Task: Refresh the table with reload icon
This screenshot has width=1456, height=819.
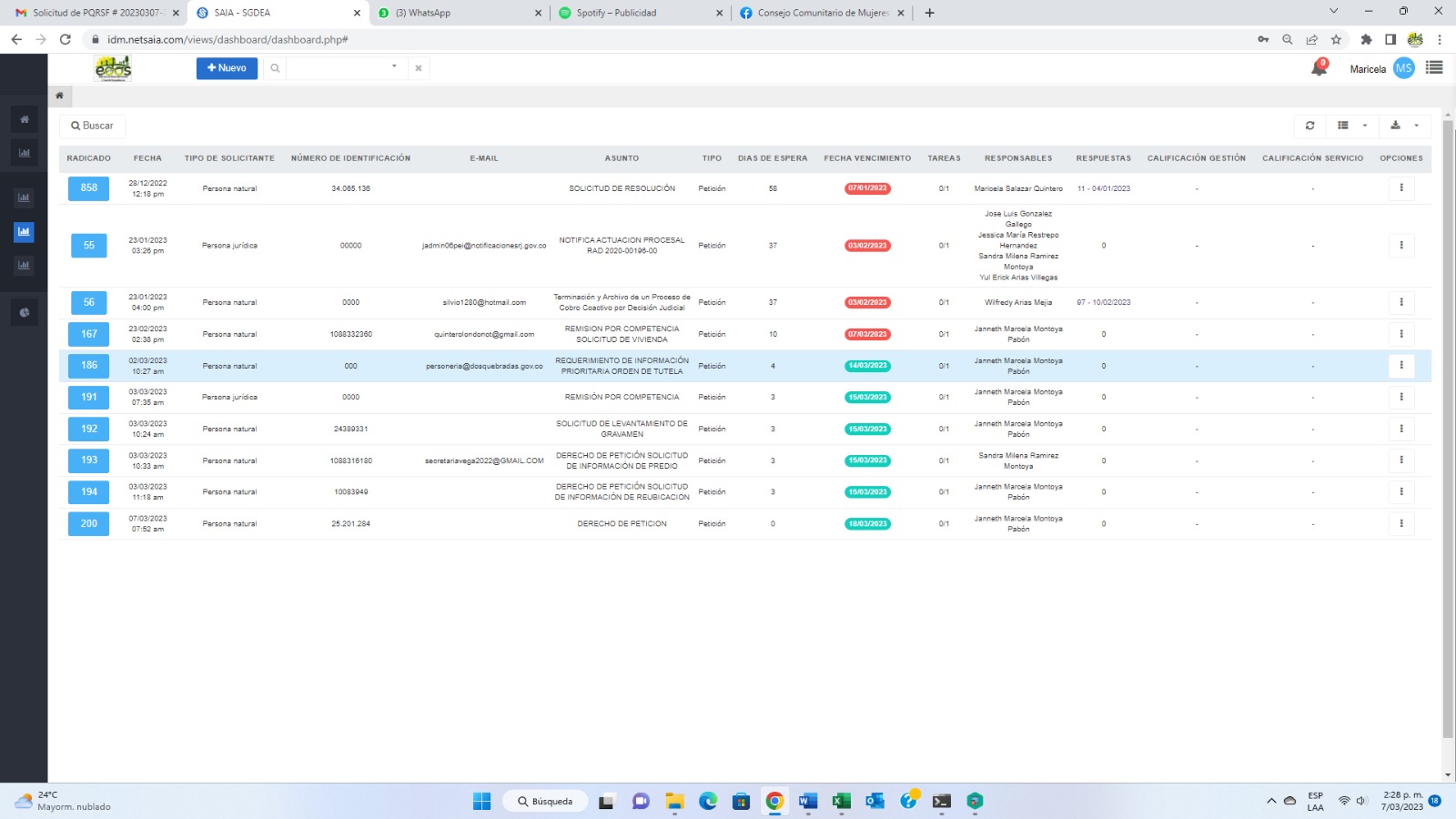Action: click(x=1309, y=126)
